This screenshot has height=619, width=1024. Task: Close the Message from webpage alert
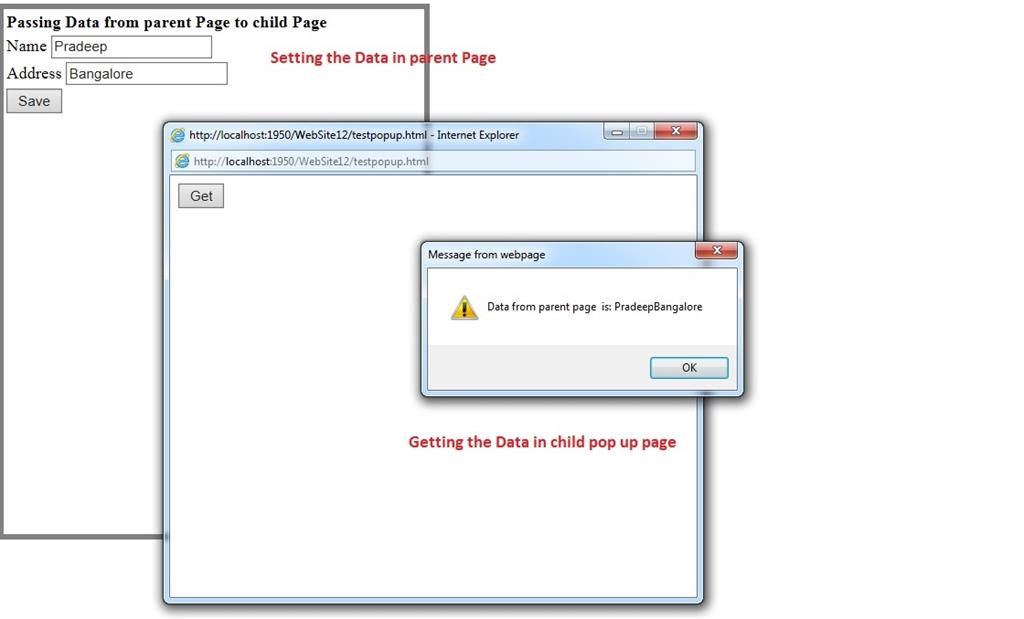pyautogui.click(x=716, y=251)
